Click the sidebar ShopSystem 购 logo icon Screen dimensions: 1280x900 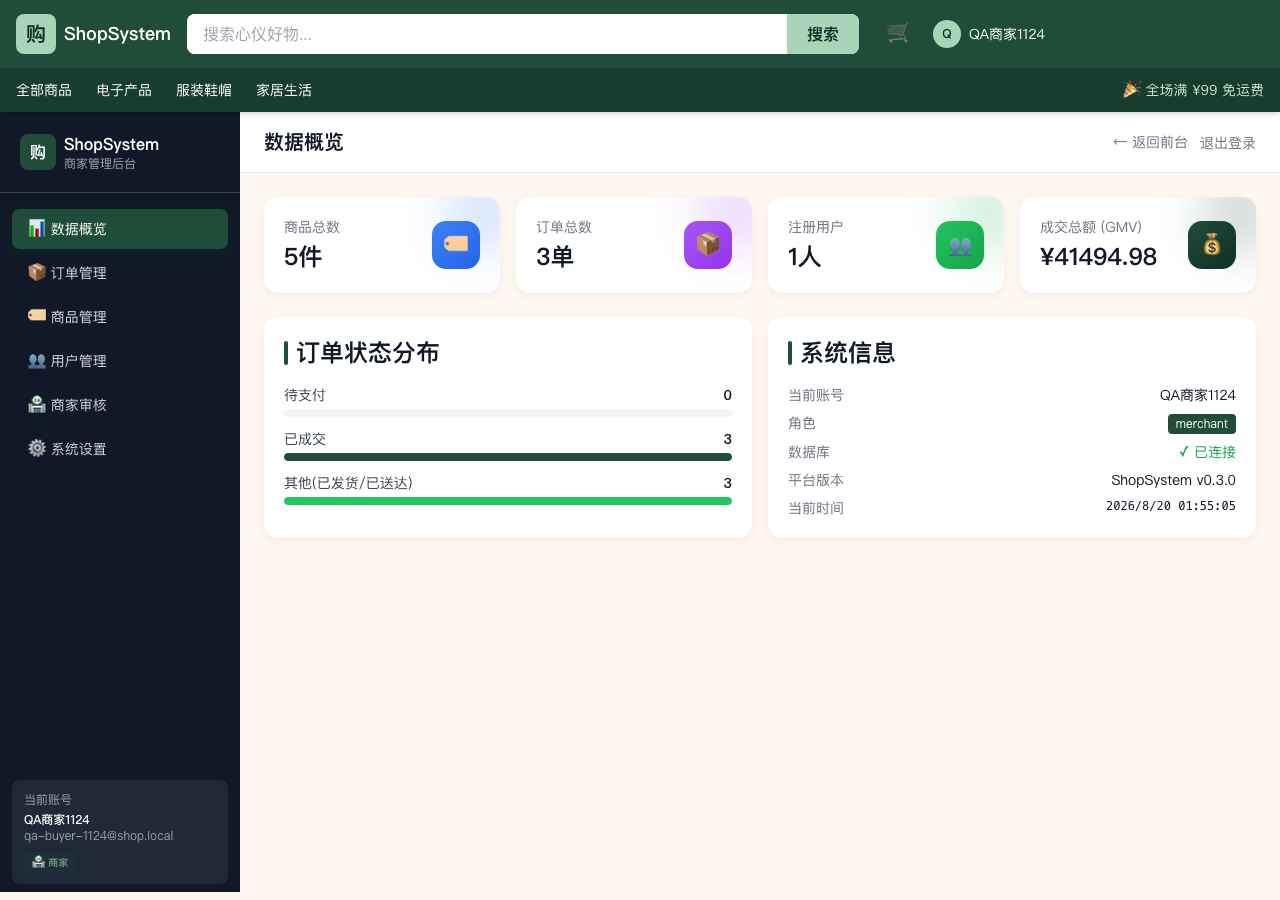[x=38, y=152]
